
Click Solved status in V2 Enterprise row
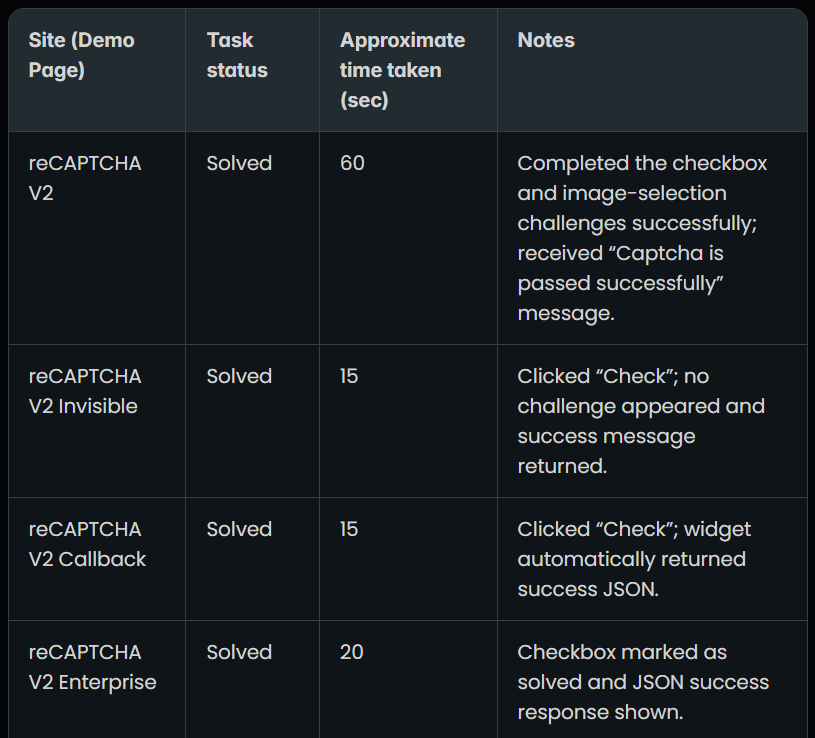click(x=239, y=652)
